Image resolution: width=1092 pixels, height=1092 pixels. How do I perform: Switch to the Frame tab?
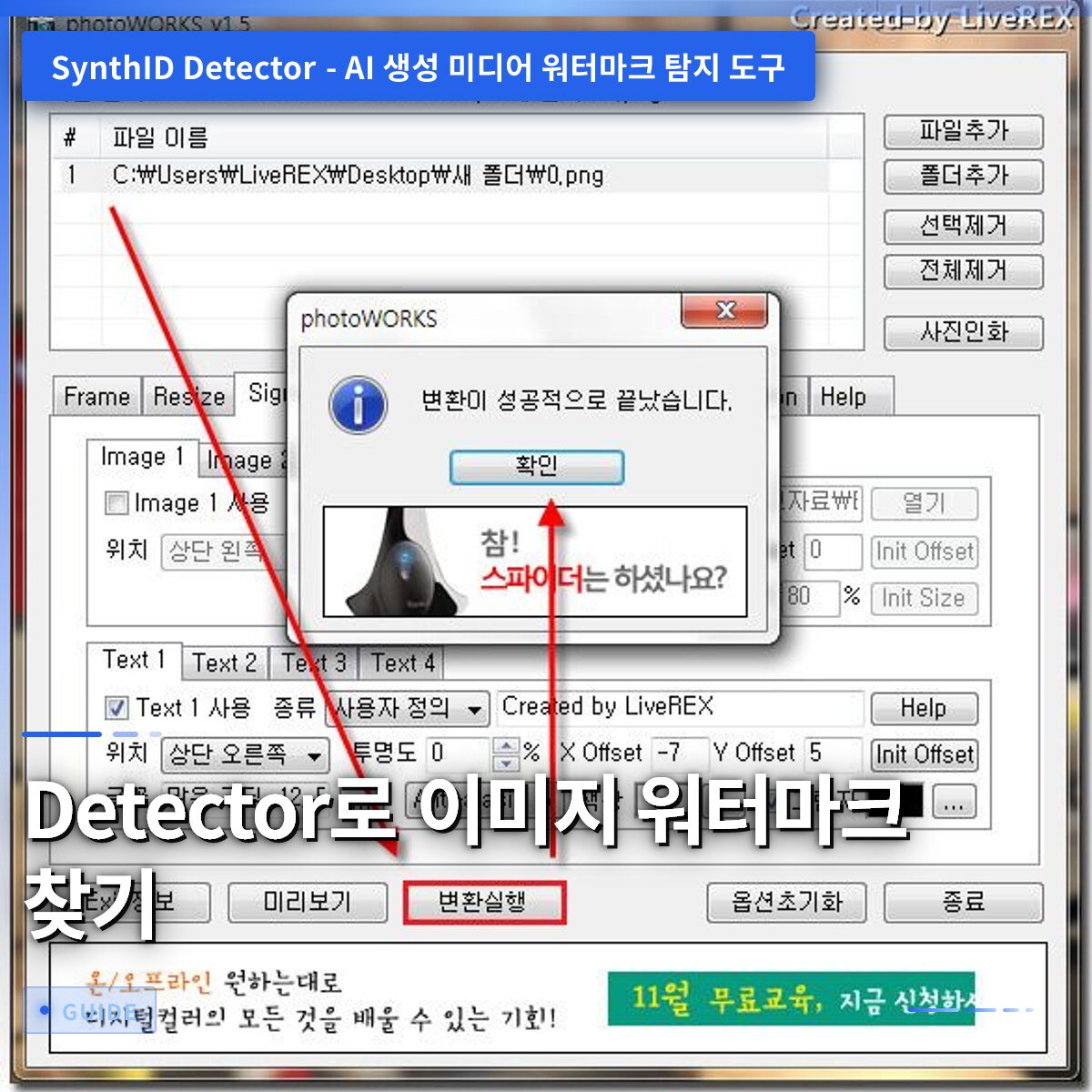point(96,398)
